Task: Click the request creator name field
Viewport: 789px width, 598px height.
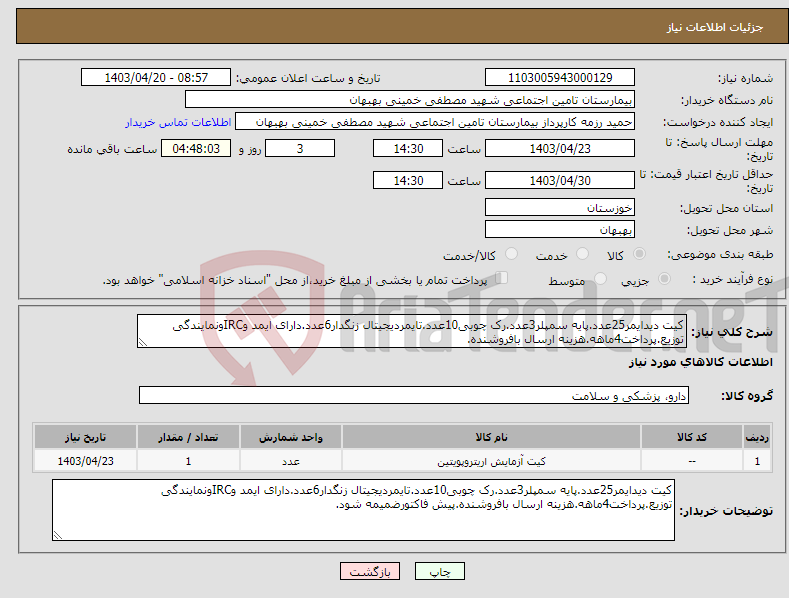Action: click(435, 122)
